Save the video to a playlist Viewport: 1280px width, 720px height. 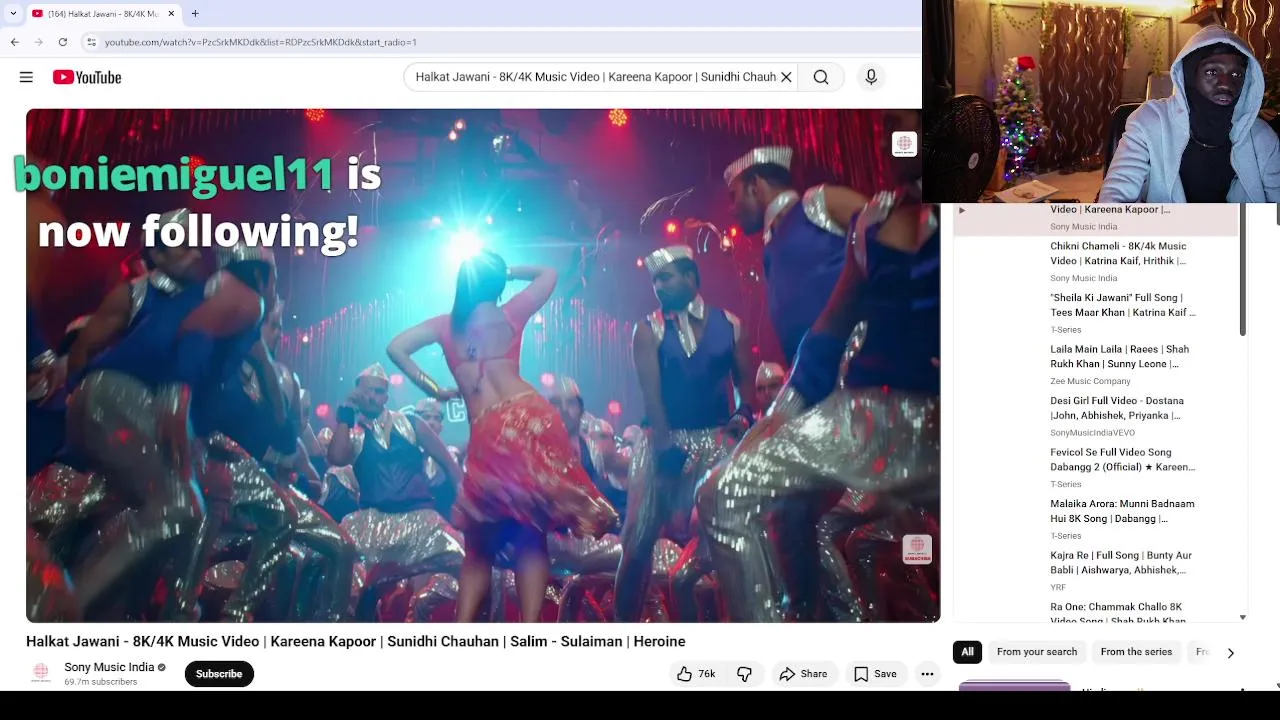[x=874, y=674]
